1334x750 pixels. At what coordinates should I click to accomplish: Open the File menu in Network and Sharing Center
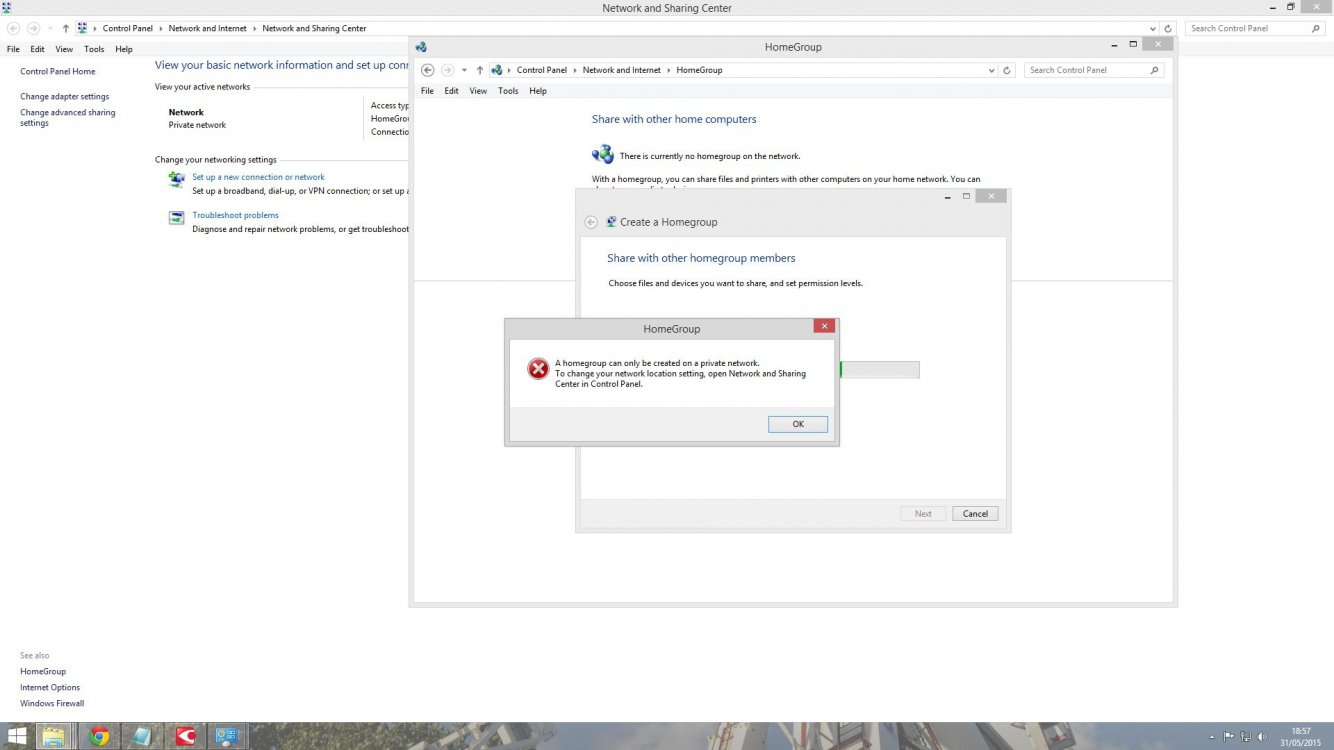13,49
